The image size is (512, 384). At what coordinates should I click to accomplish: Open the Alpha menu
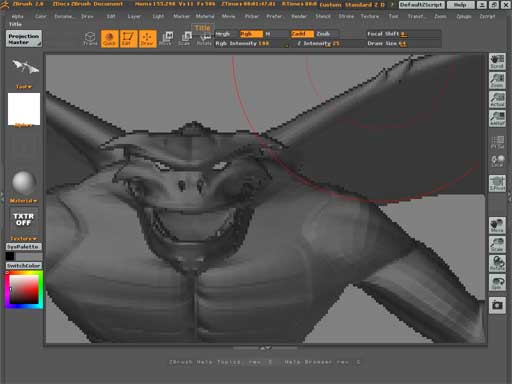[17, 16]
